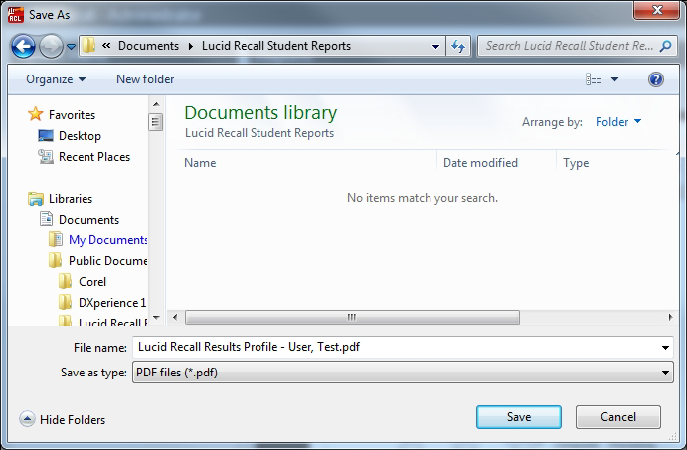Select the Corel folder
Image resolution: width=687 pixels, height=450 pixels.
(x=82, y=282)
